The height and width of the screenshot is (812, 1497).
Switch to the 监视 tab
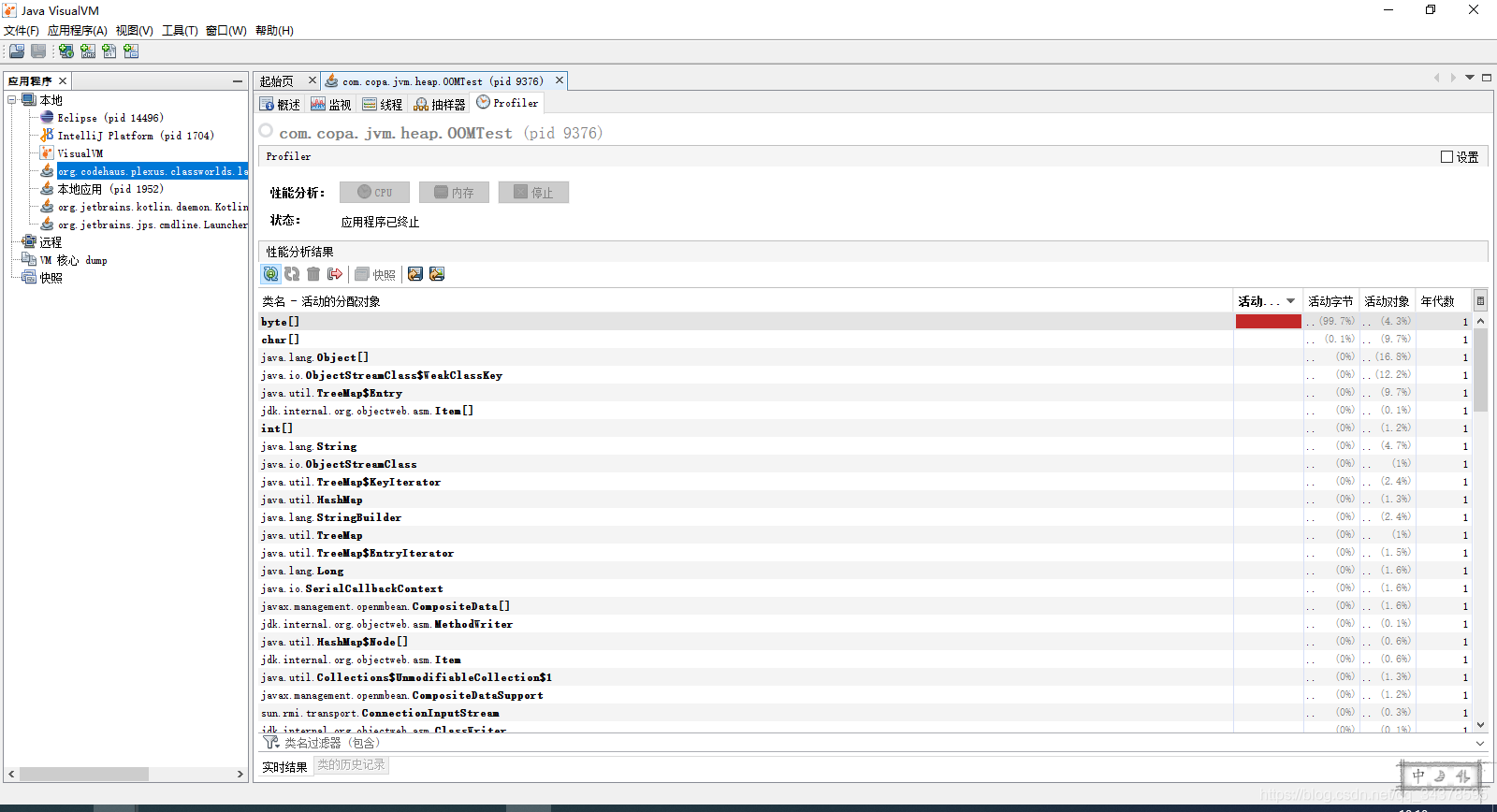coord(331,104)
